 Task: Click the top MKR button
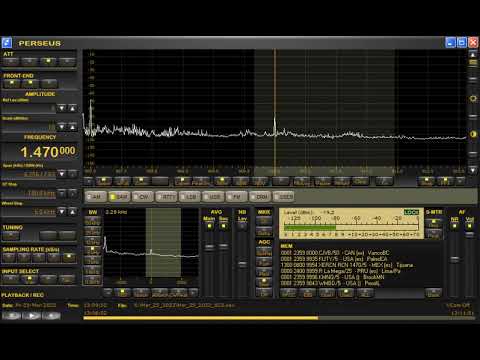pos(264,221)
